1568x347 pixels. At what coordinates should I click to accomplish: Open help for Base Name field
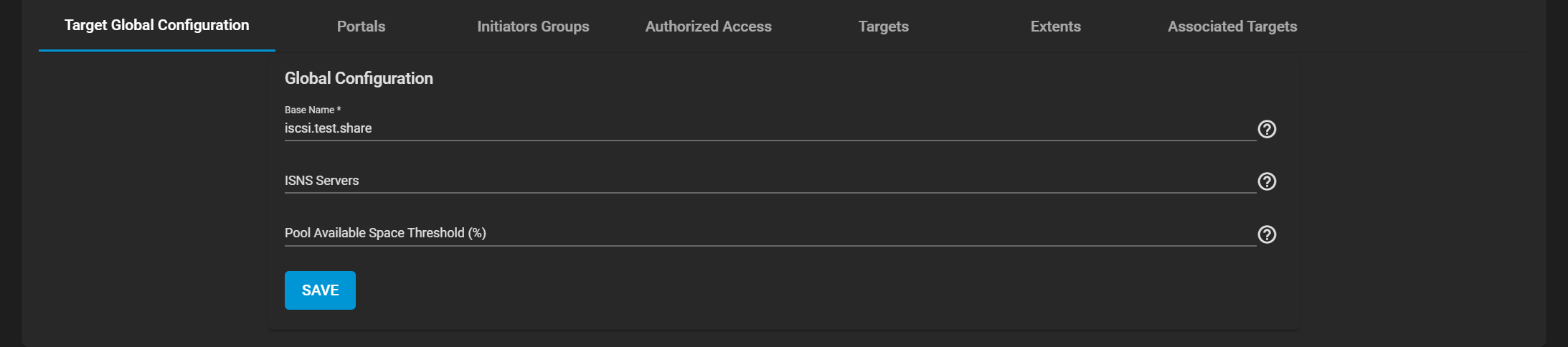(x=1267, y=129)
